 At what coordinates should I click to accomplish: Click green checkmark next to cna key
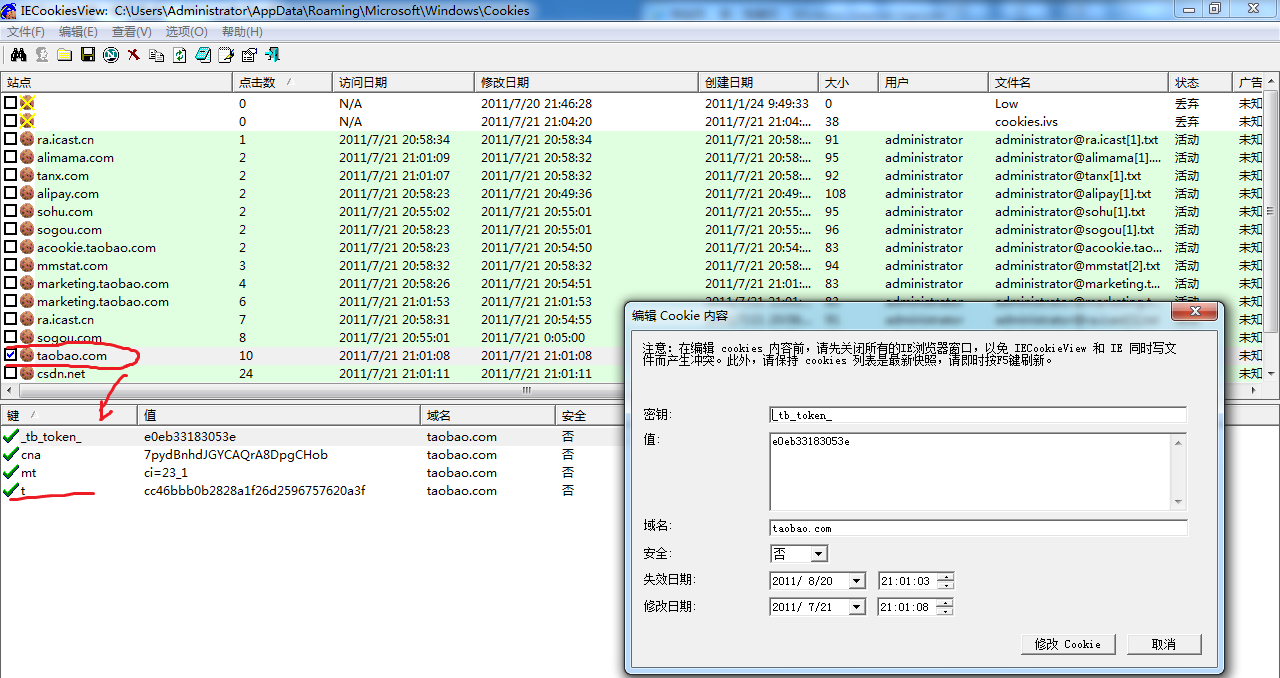[x=11, y=454]
